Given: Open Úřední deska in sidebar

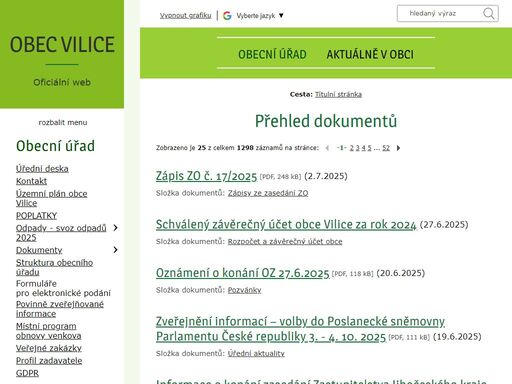Looking at the screenshot, I should coord(42,169).
